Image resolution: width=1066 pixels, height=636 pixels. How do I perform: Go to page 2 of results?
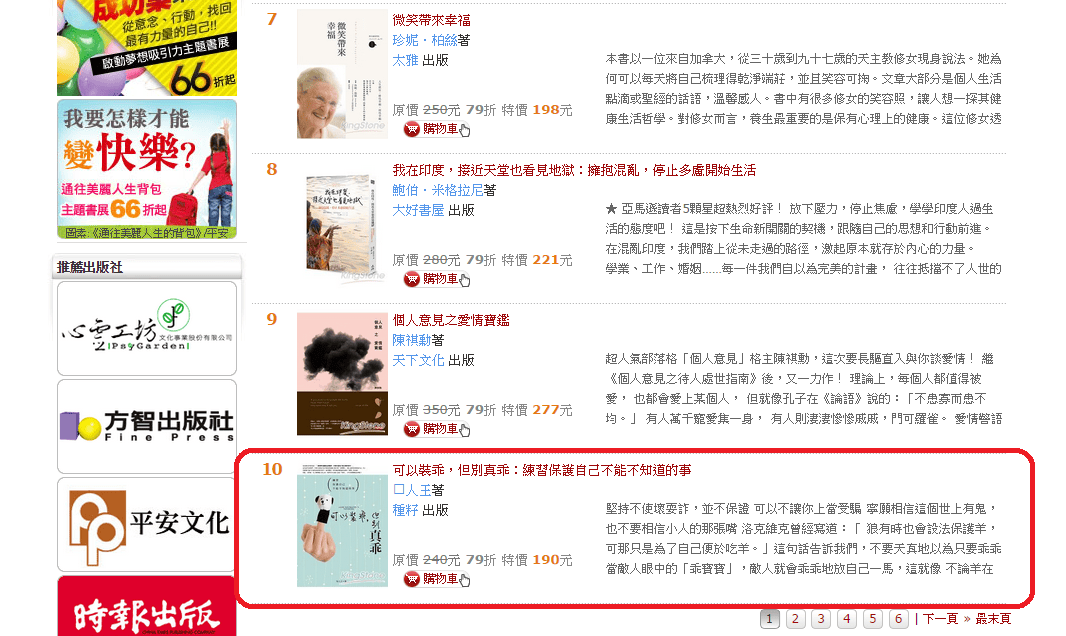(795, 618)
